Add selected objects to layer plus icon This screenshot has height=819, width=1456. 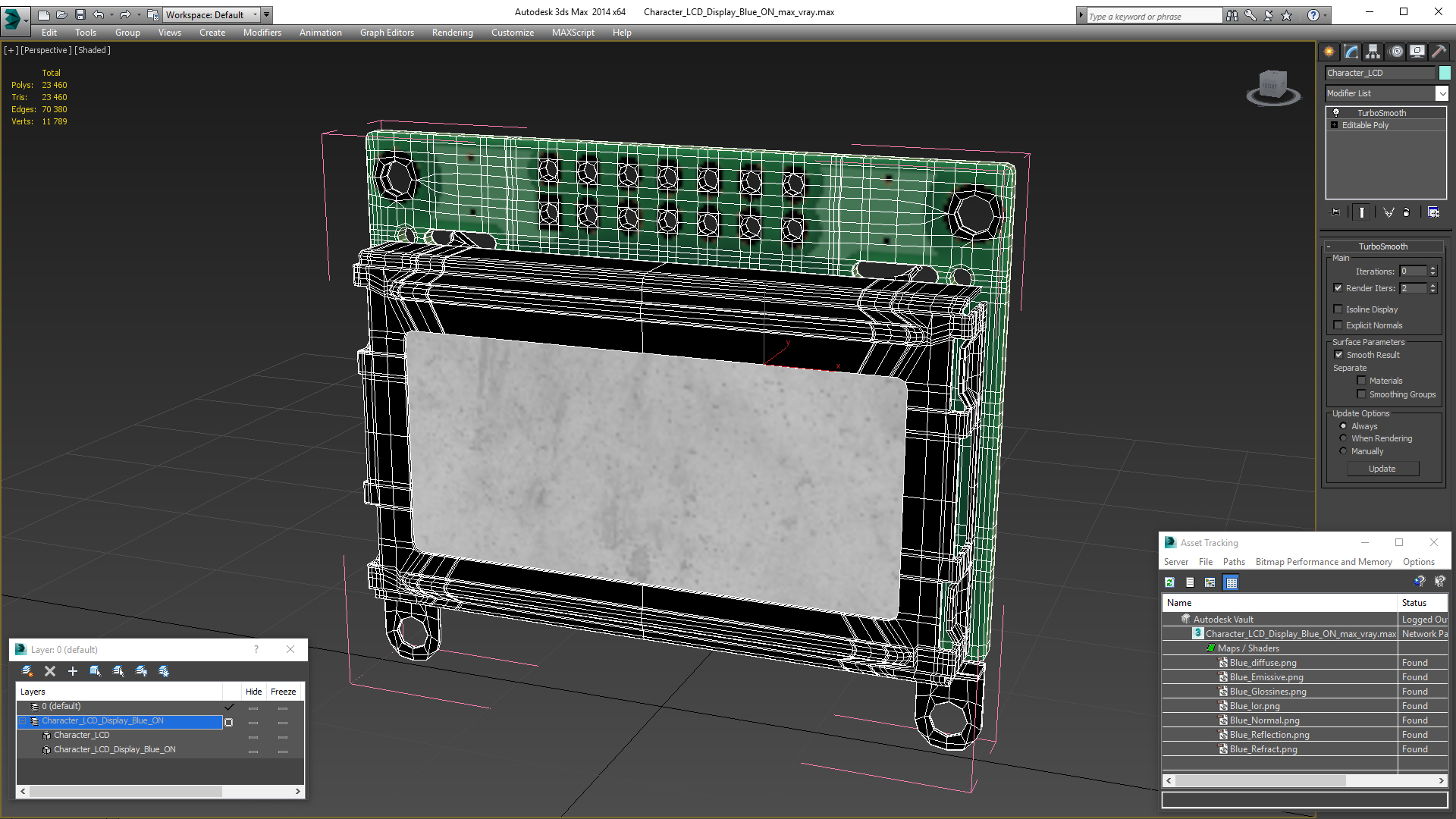pos(73,671)
